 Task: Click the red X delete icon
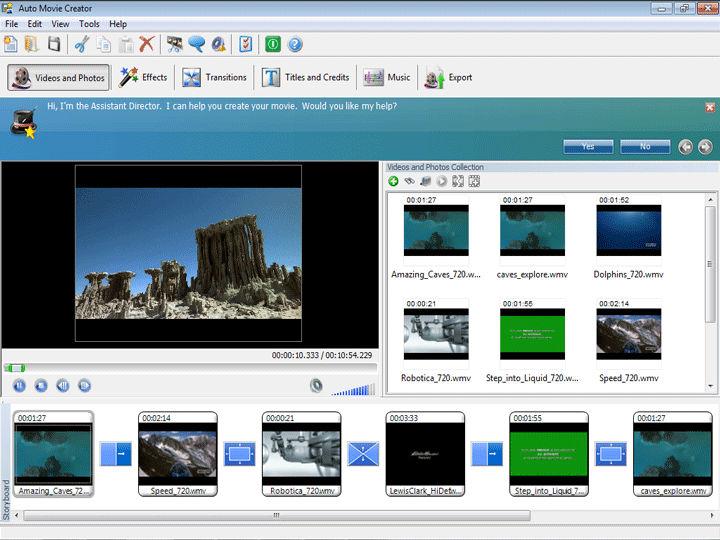[x=147, y=44]
